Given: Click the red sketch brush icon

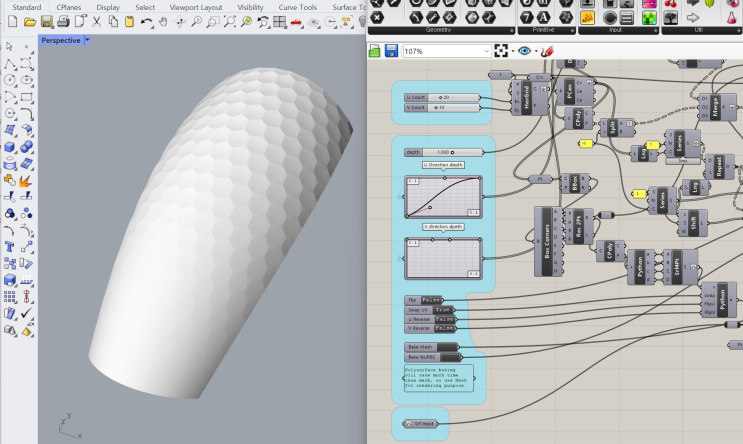Looking at the screenshot, I should pos(547,51).
